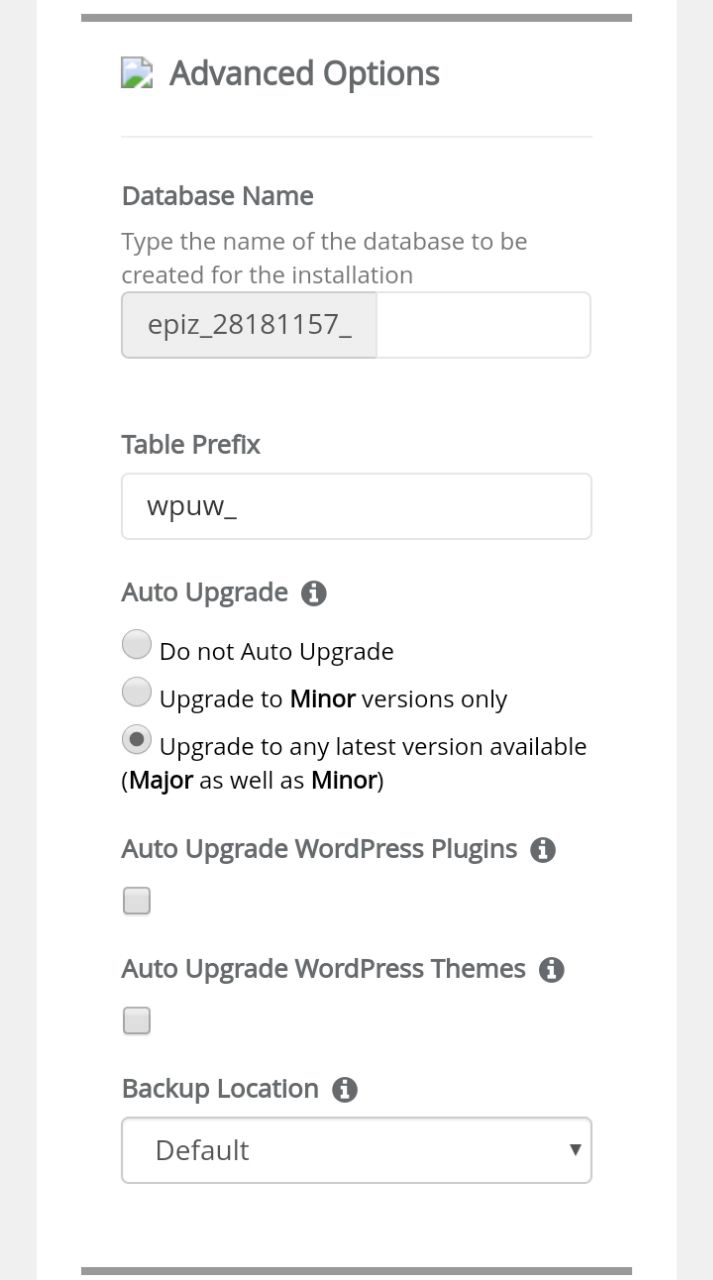Click the Advanced Options header icon
The height and width of the screenshot is (1280, 713).
click(137, 73)
